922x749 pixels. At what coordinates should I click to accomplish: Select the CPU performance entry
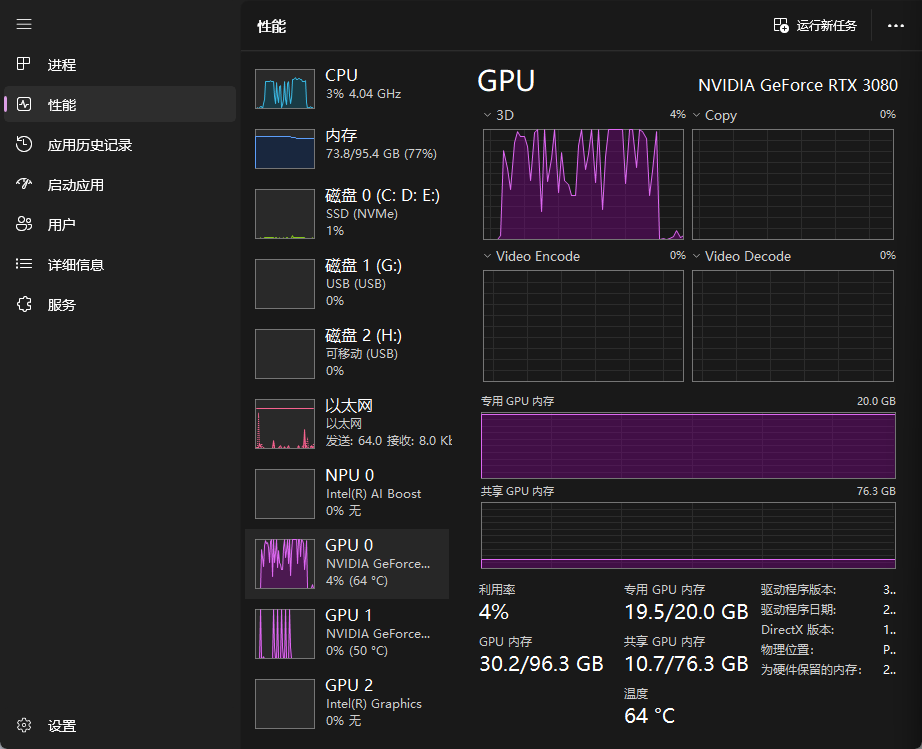347,89
